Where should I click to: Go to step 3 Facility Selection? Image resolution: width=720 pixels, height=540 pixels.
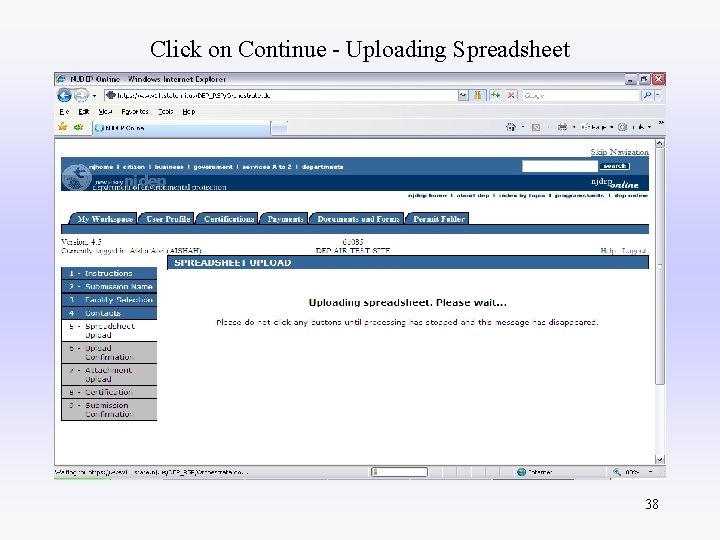109,300
